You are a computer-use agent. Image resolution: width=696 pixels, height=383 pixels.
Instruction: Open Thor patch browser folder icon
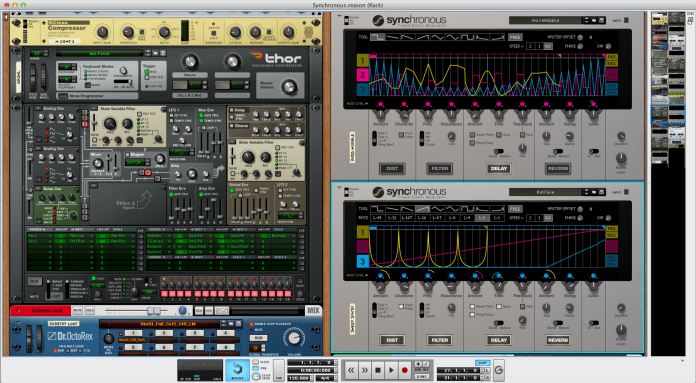pos(156,53)
